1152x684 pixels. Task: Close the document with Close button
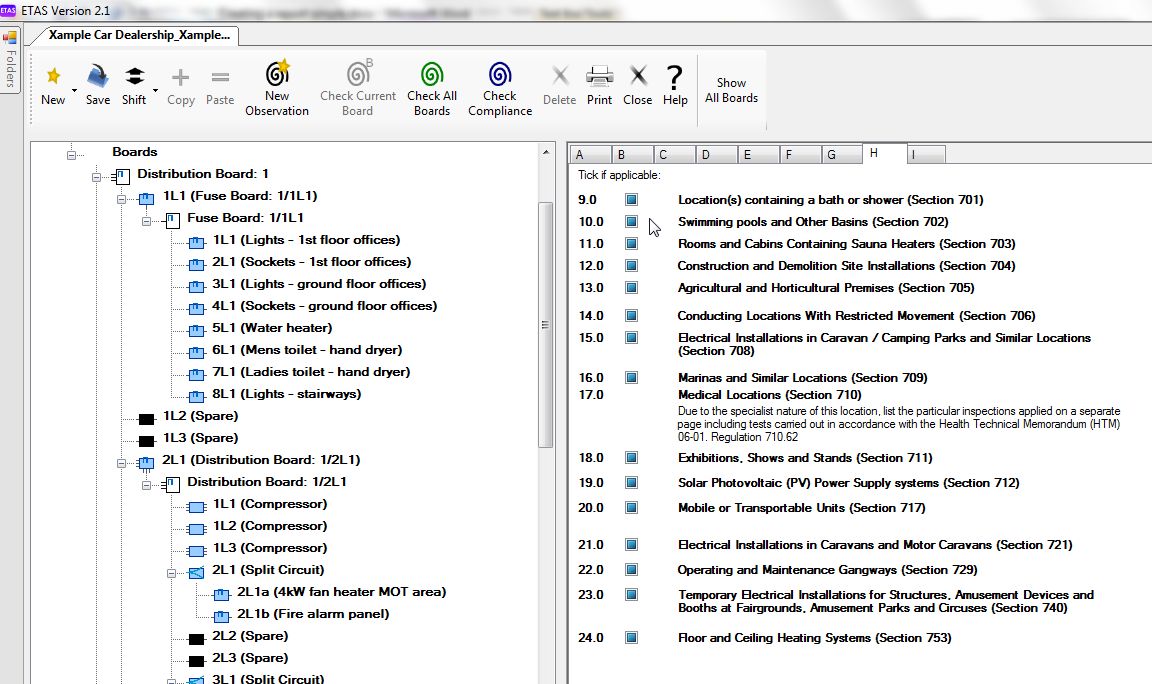click(637, 85)
